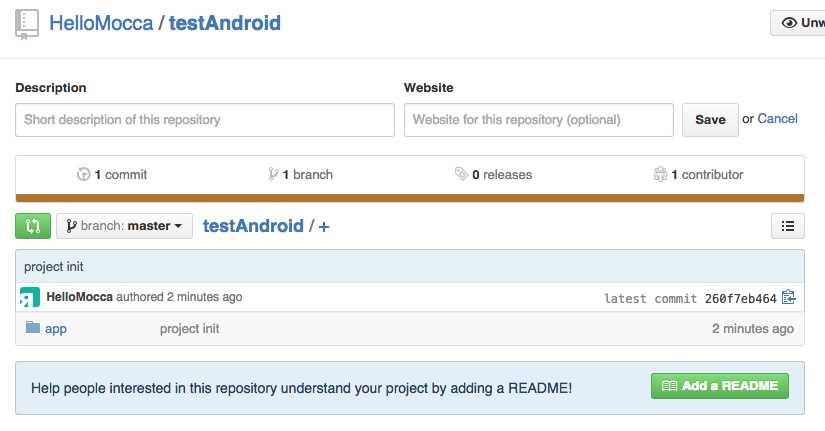Image resolution: width=825 pixels, height=431 pixels.
Task: Click the commits history clock icon
Action: [83, 174]
